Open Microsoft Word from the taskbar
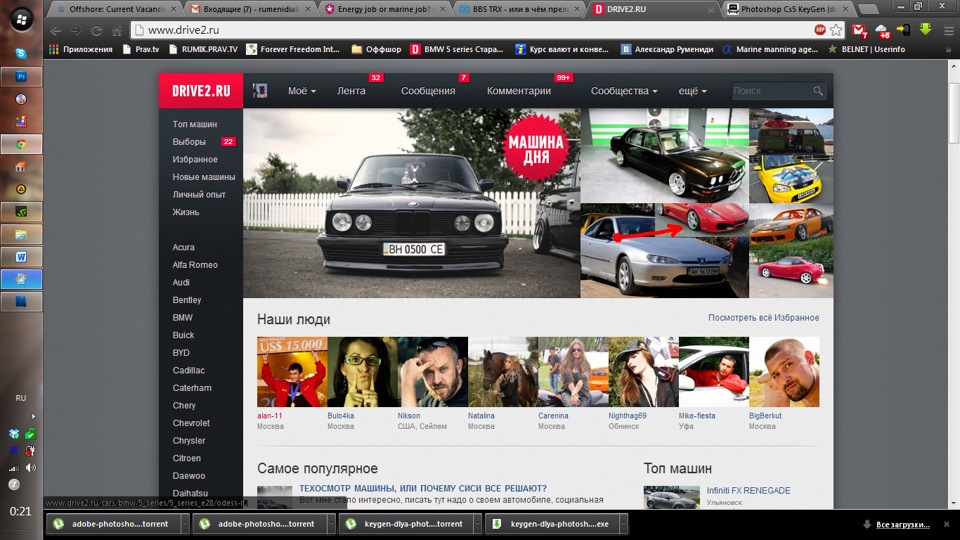The image size is (960, 540). (21, 257)
